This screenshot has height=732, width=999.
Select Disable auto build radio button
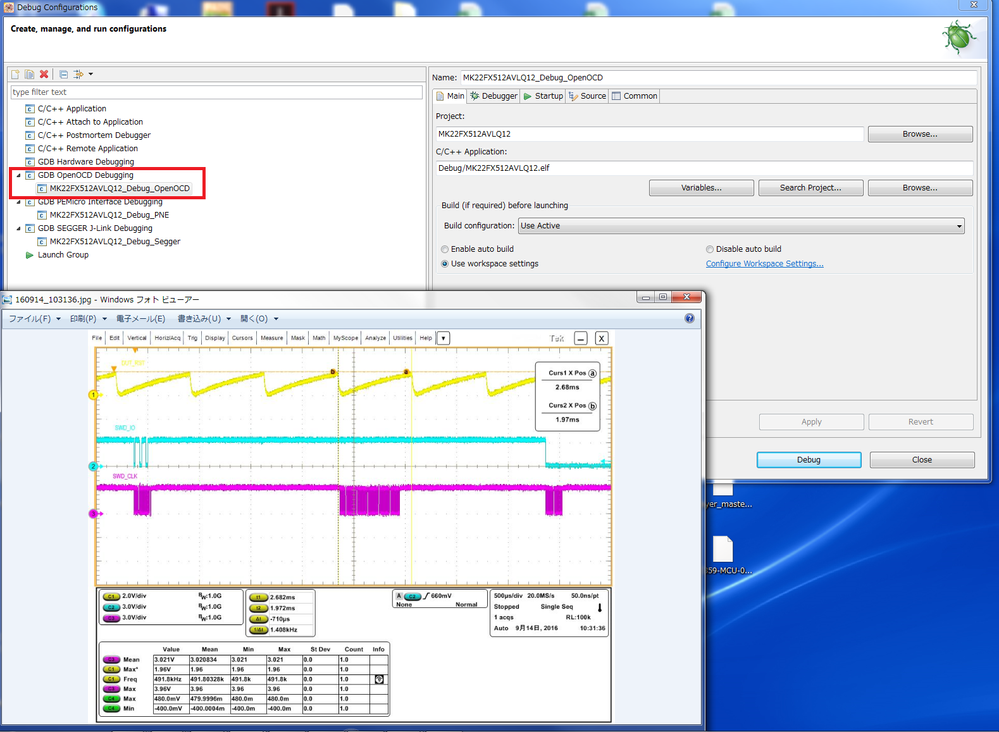[x=710, y=249]
